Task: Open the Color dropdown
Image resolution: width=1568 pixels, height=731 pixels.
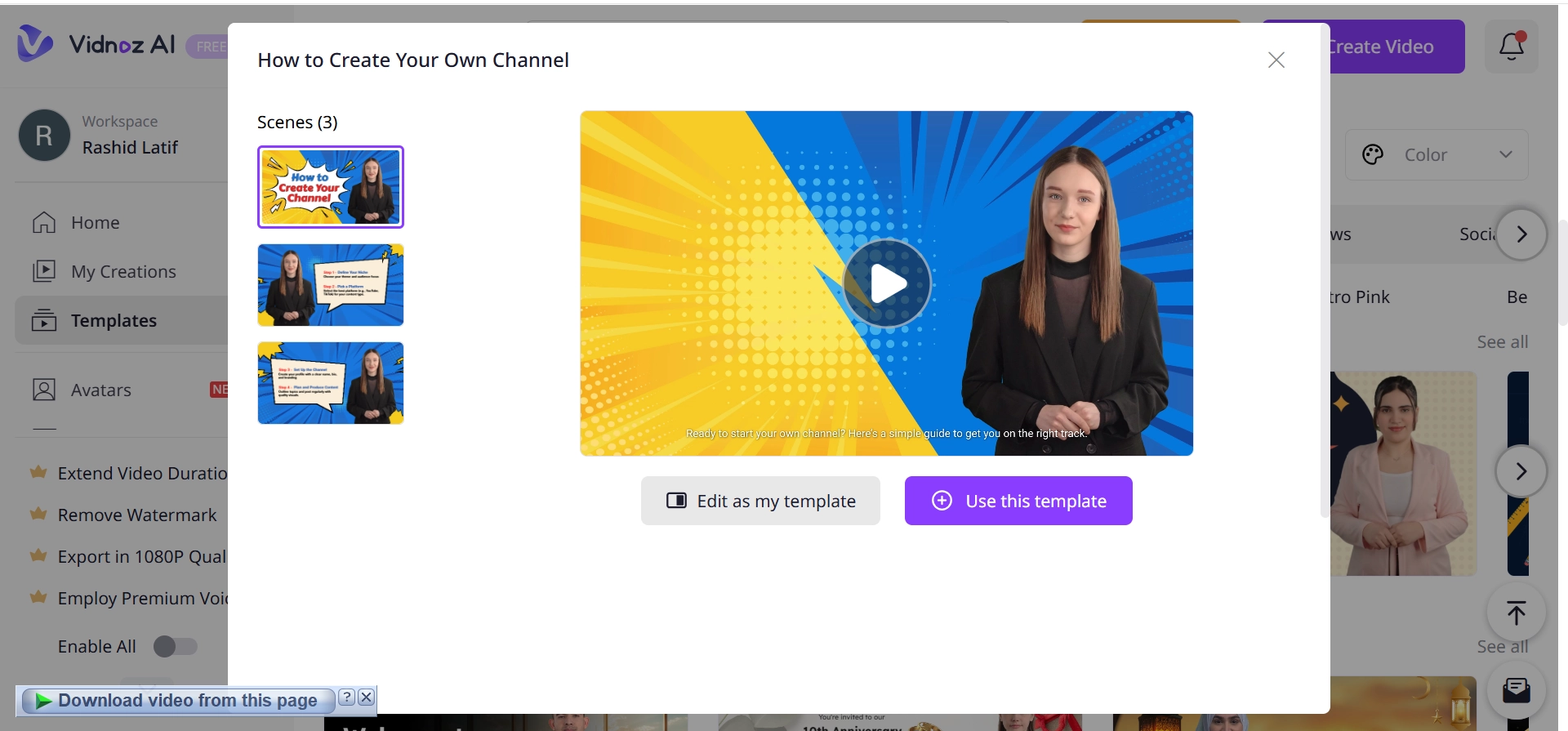Action: (1436, 154)
